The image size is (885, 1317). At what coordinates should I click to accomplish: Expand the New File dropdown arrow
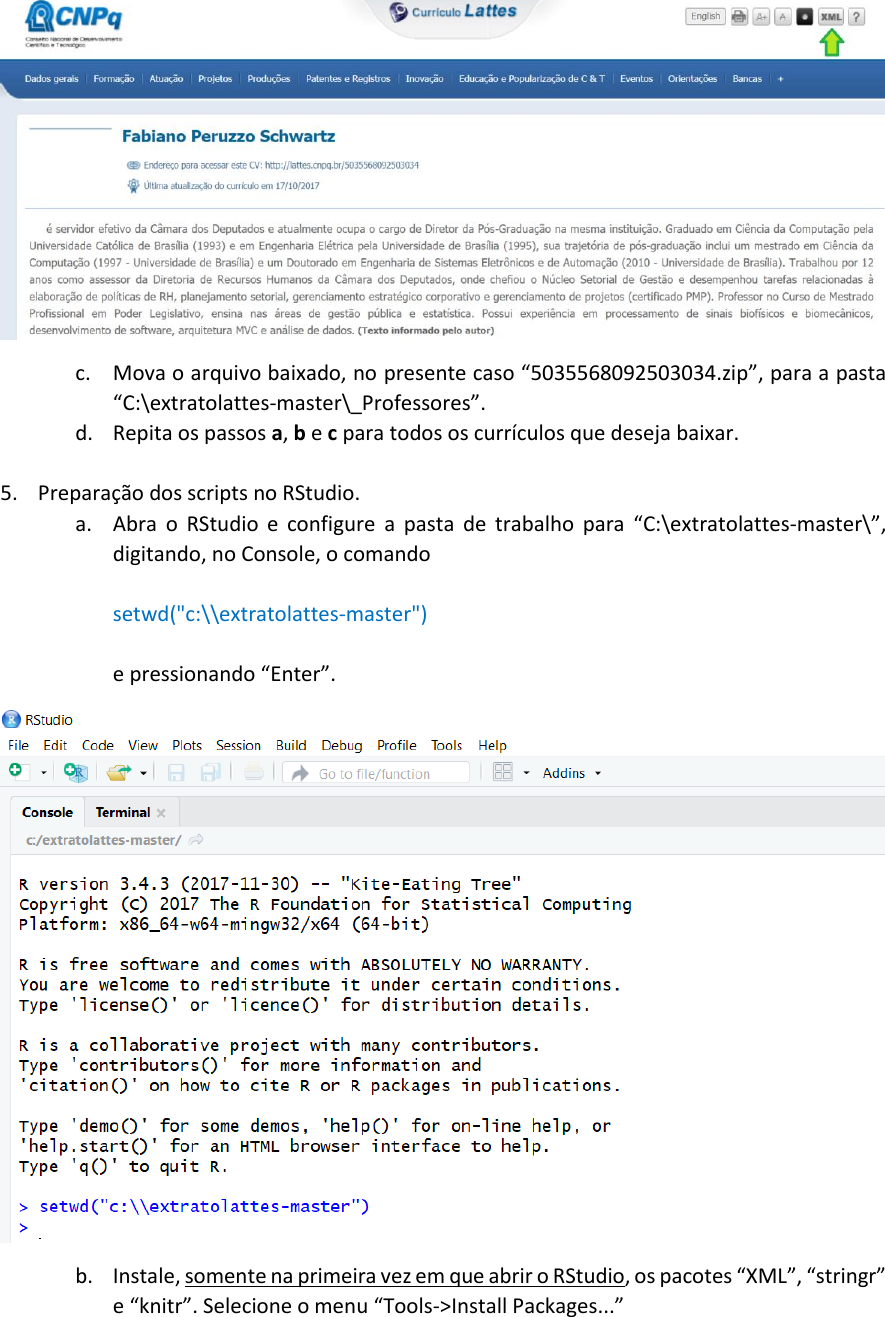point(43,773)
